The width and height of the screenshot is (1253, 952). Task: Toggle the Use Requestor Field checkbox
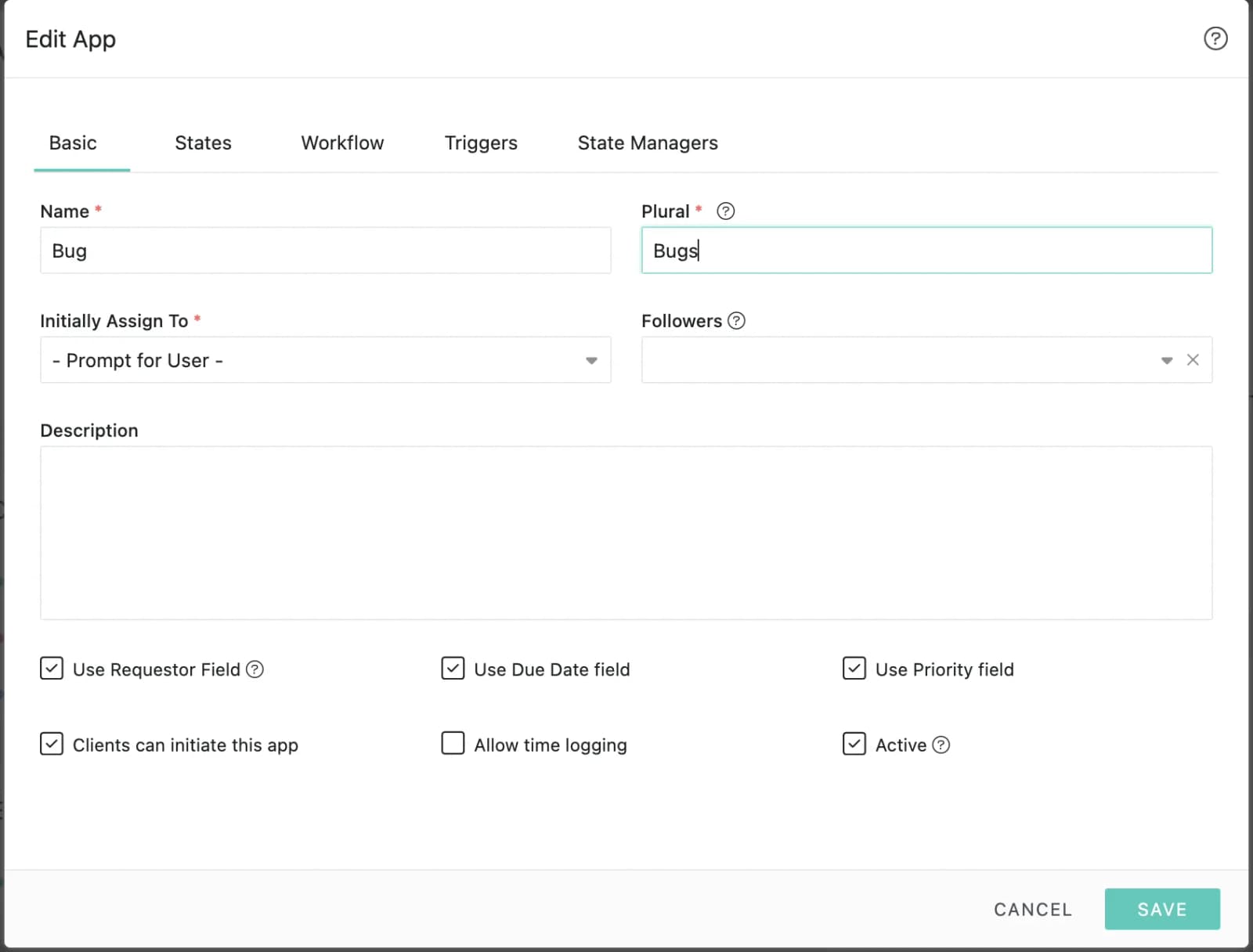click(52, 669)
